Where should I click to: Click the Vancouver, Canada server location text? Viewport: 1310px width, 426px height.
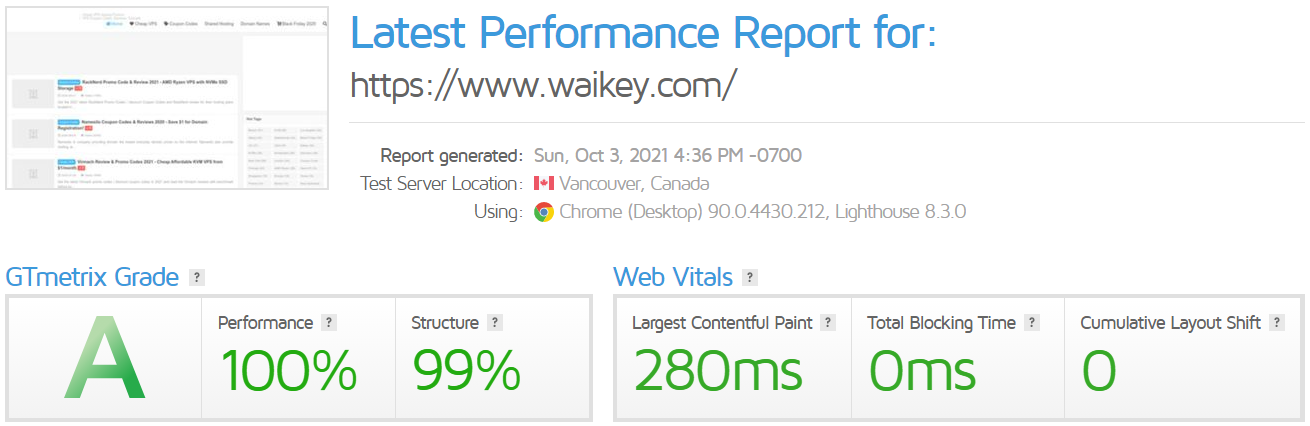click(x=634, y=183)
